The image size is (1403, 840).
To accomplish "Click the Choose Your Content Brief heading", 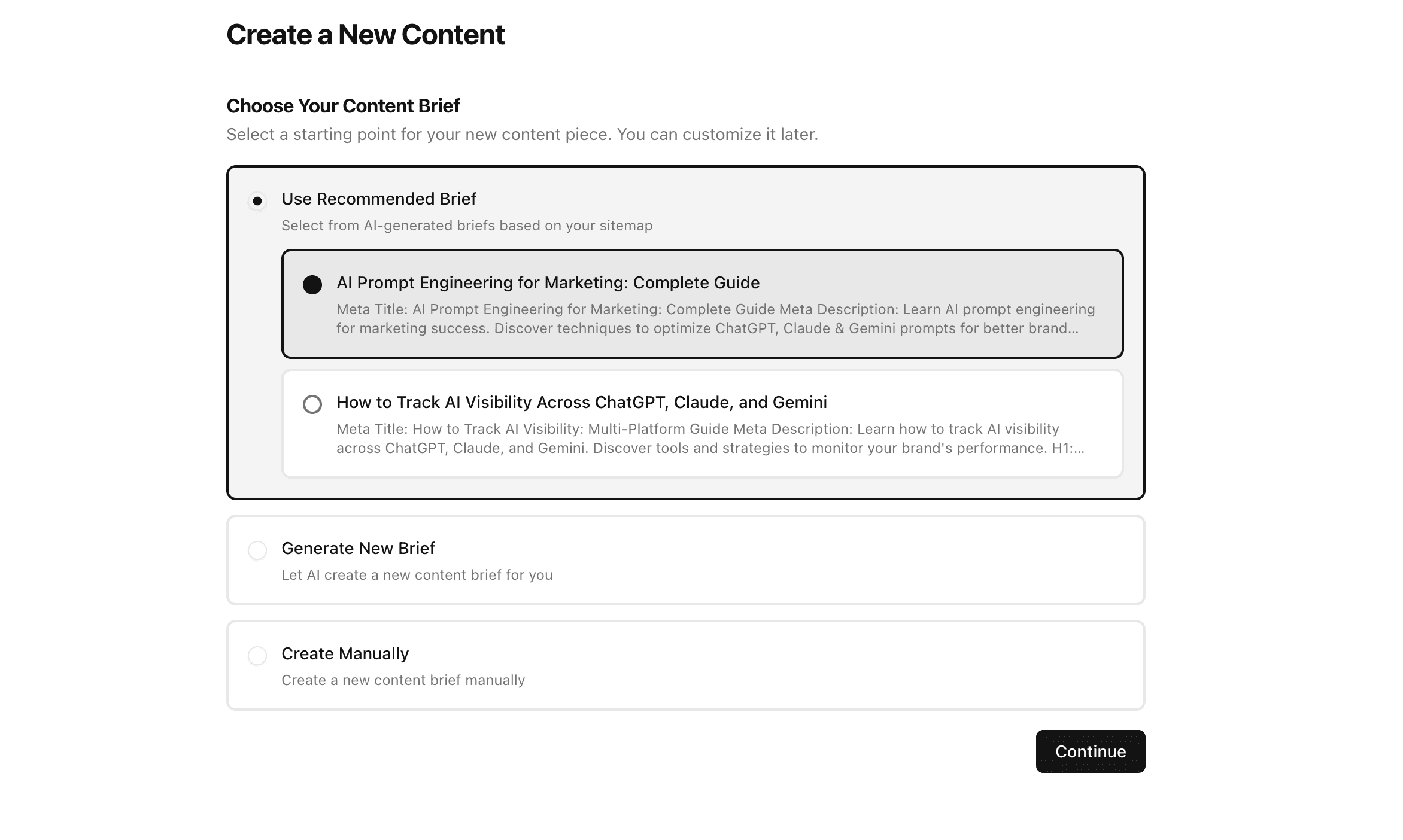I will coord(343,106).
